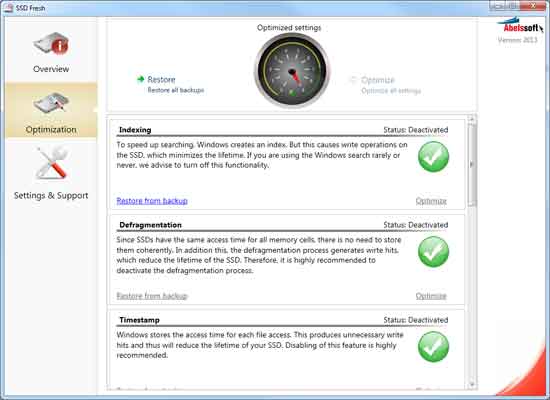
Task: Click Restore from backup under Indexing
Action: pyautogui.click(x=152, y=201)
